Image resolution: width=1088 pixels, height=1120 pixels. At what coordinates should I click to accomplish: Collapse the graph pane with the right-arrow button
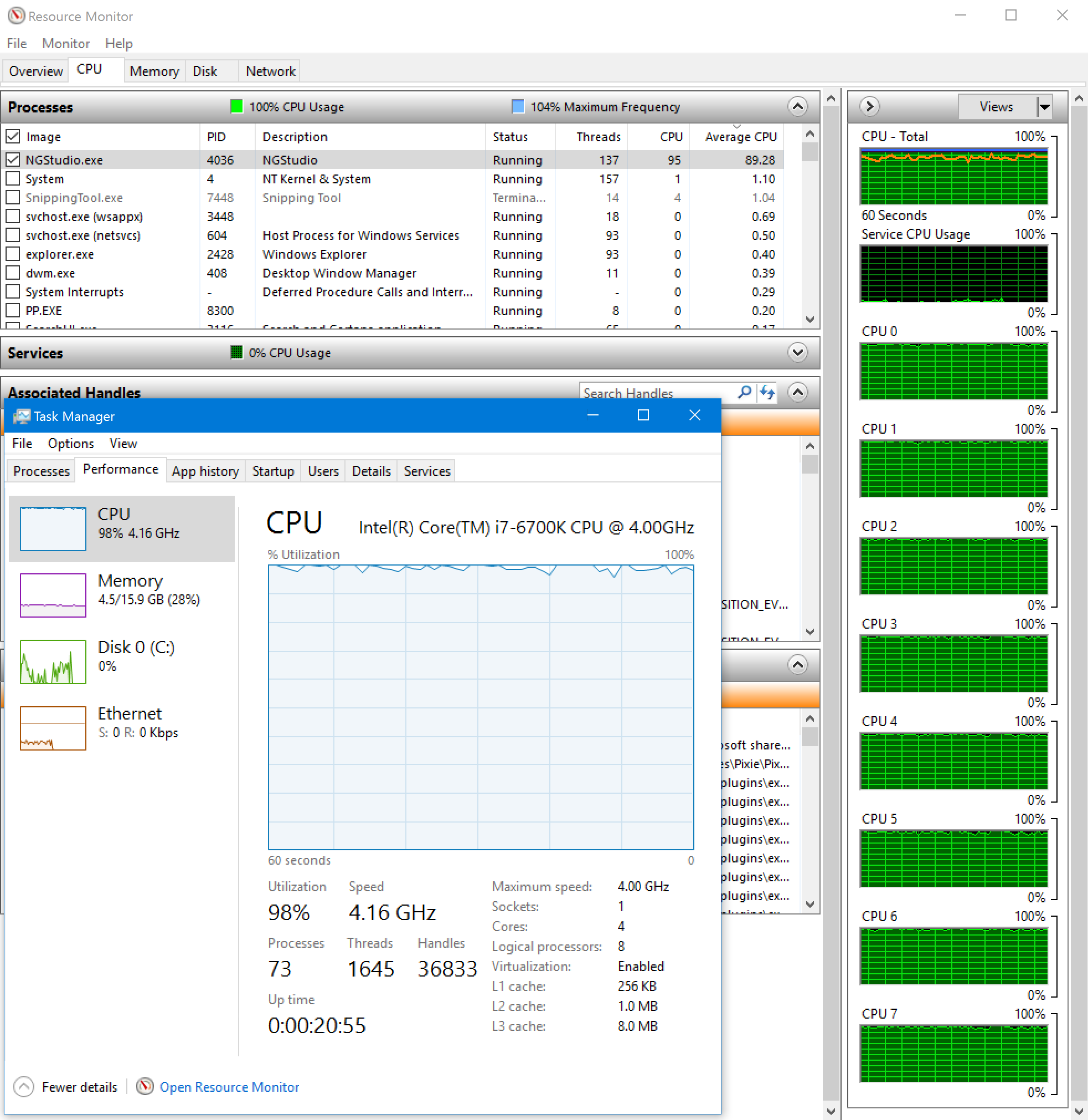869,106
